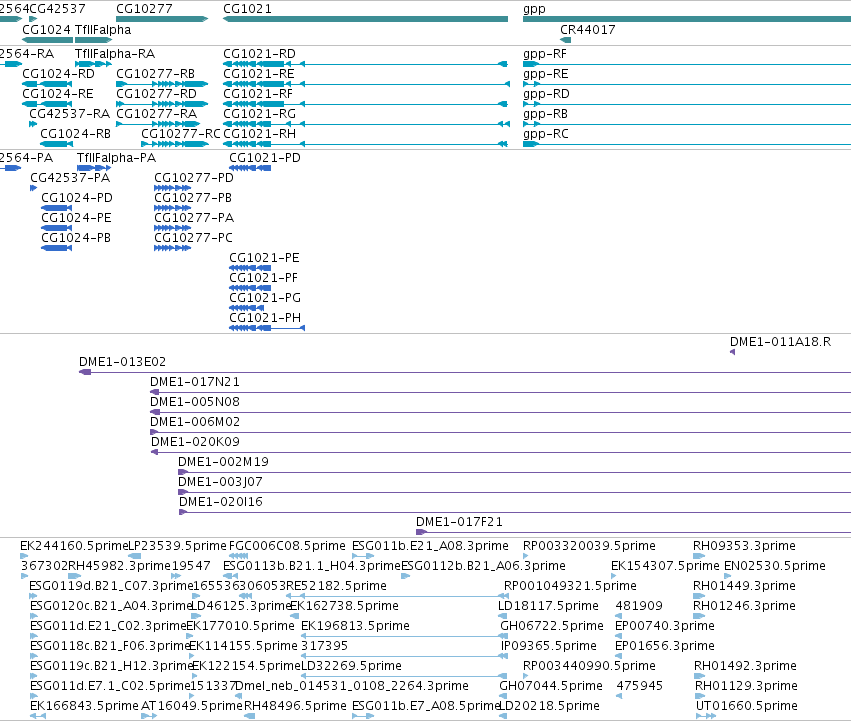Click protein CG1021-PE
Image resolution: width=851 pixels, height=721 pixels.
[264, 258]
